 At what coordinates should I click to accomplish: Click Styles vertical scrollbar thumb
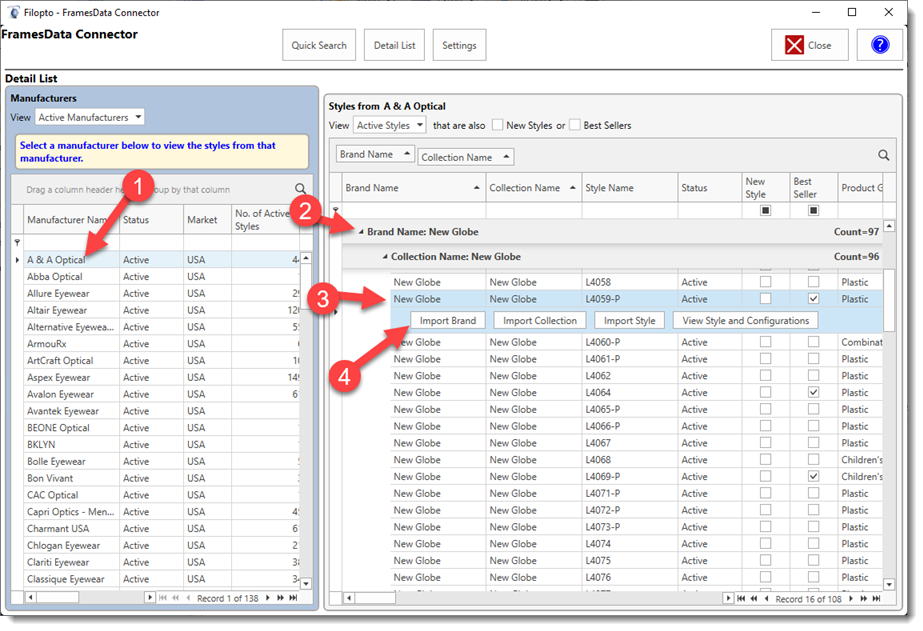click(889, 300)
